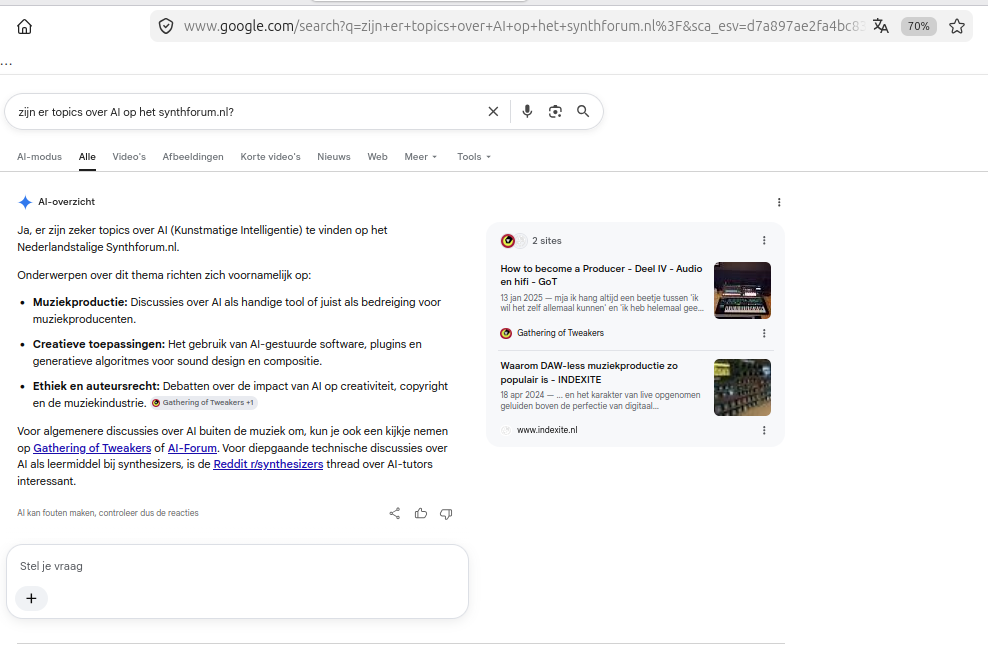Expand the Meer dropdown
Screen dimensions: 988x657
(420, 157)
